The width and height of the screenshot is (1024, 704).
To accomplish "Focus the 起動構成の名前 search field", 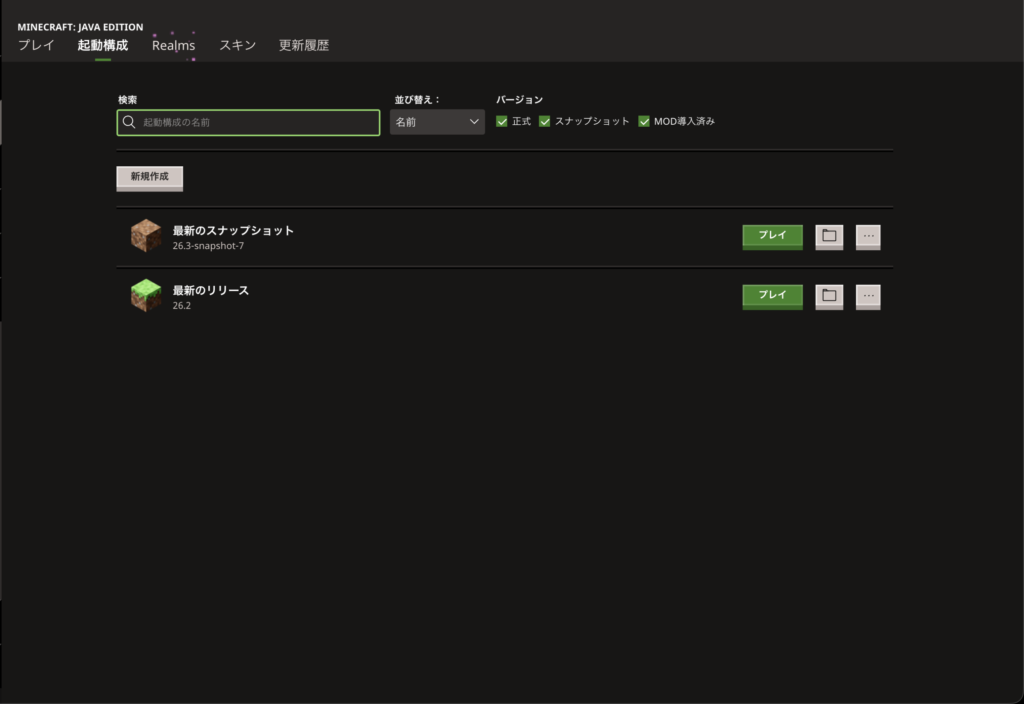I will (248, 122).
